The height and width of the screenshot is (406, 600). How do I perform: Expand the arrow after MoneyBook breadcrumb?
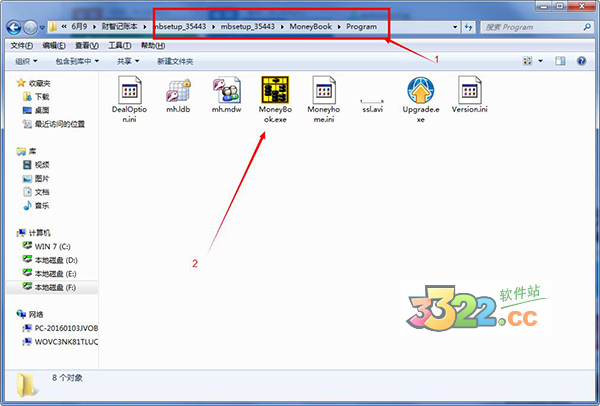339,27
